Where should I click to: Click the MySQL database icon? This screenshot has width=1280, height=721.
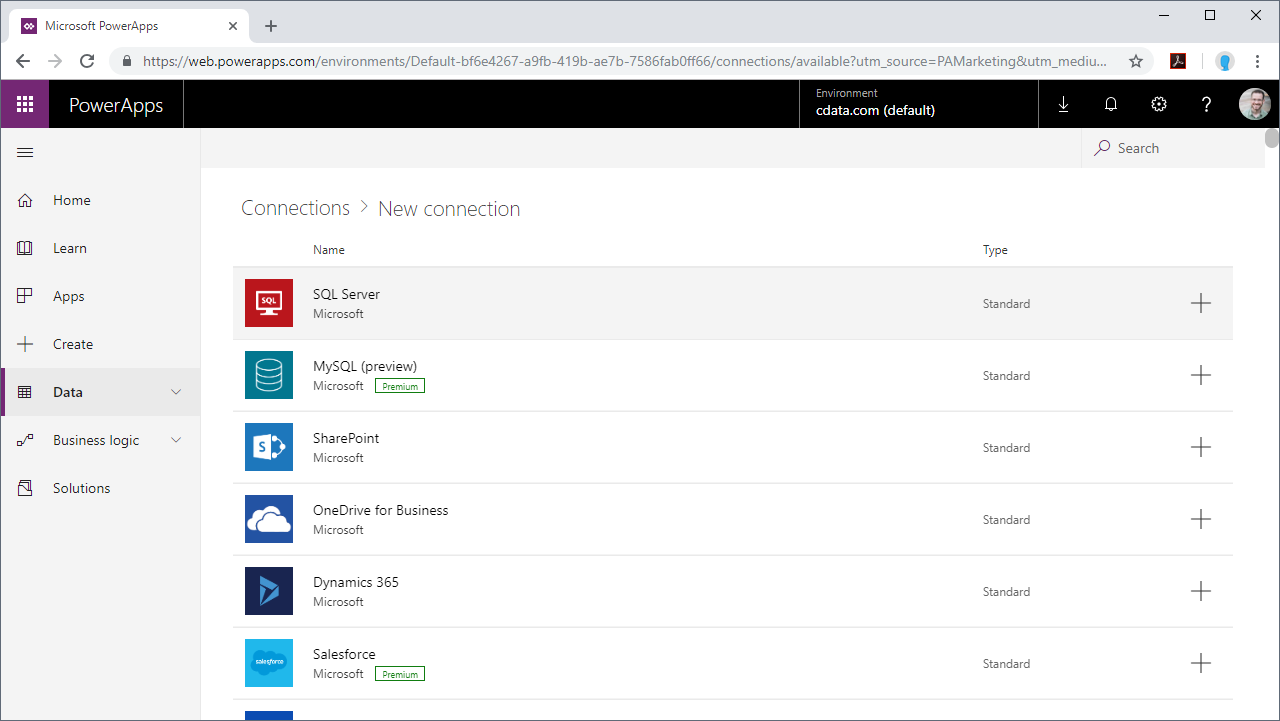pyautogui.click(x=269, y=375)
